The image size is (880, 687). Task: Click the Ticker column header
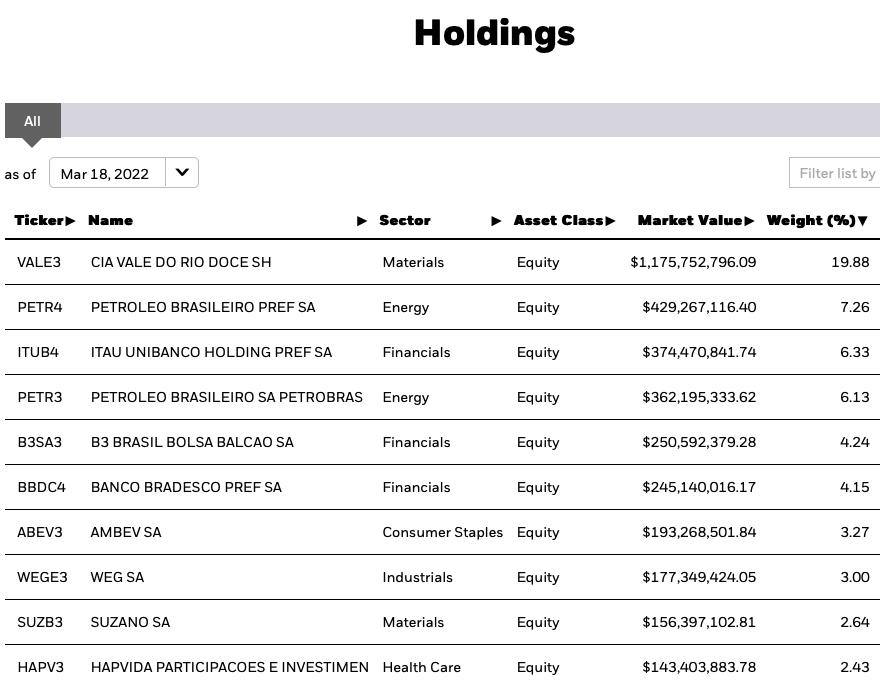(40, 221)
